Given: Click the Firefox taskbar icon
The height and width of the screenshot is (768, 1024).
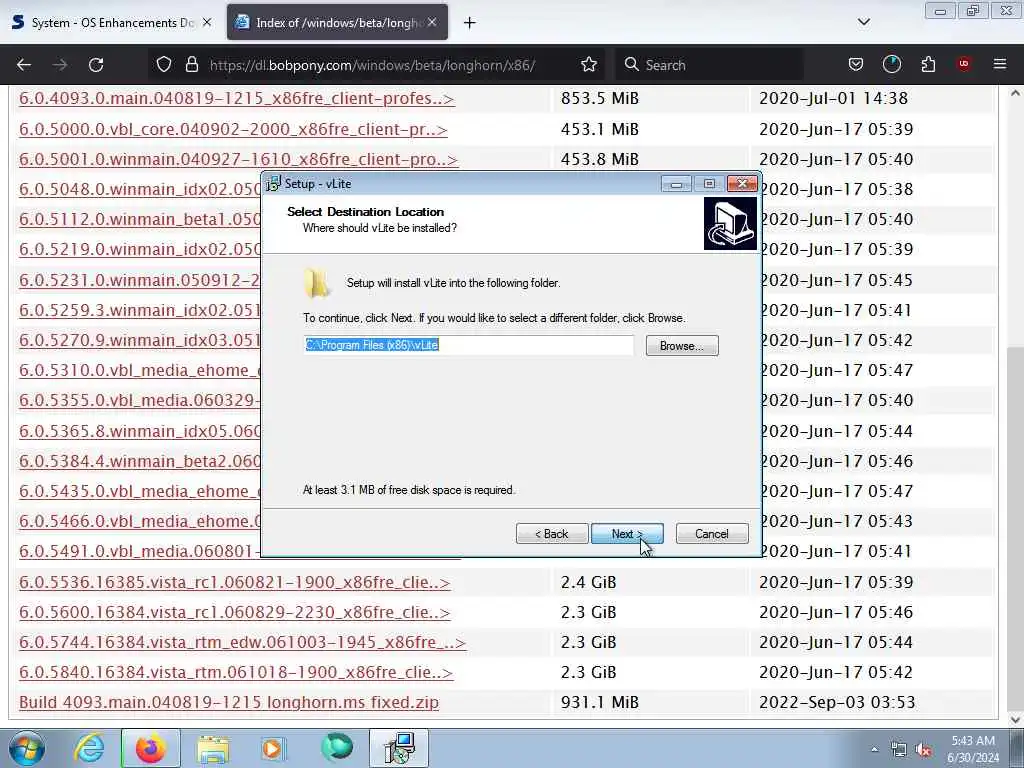Looking at the screenshot, I should click(x=150, y=748).
